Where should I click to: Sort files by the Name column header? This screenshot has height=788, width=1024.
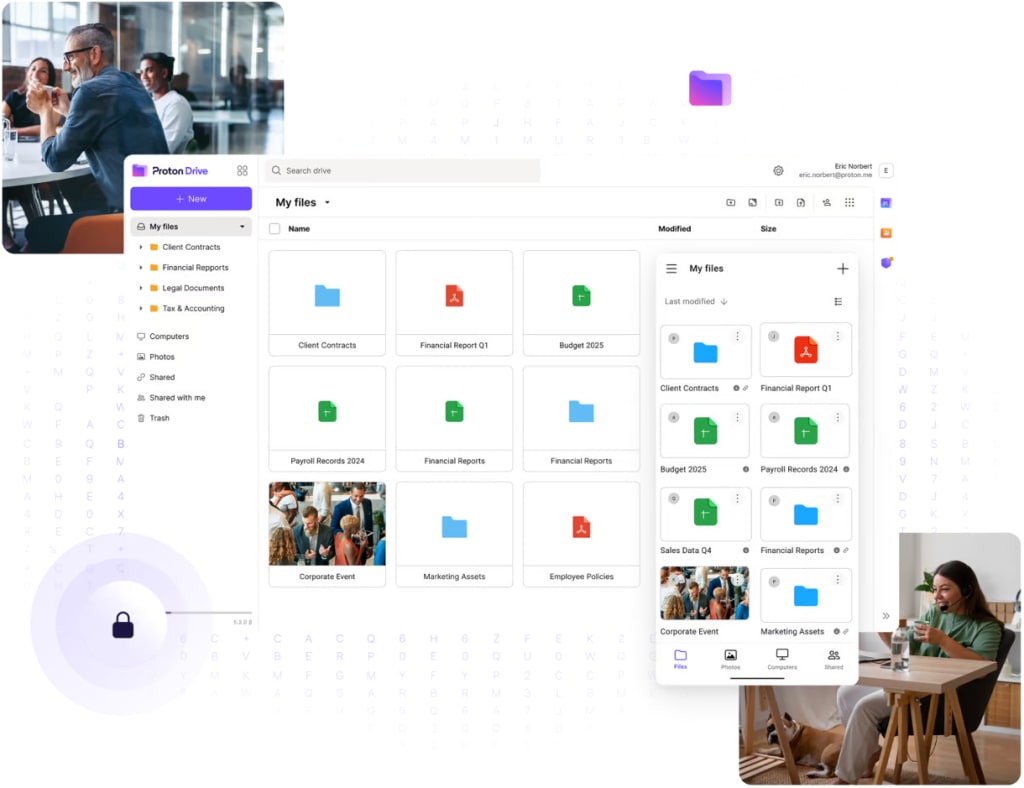299,229
